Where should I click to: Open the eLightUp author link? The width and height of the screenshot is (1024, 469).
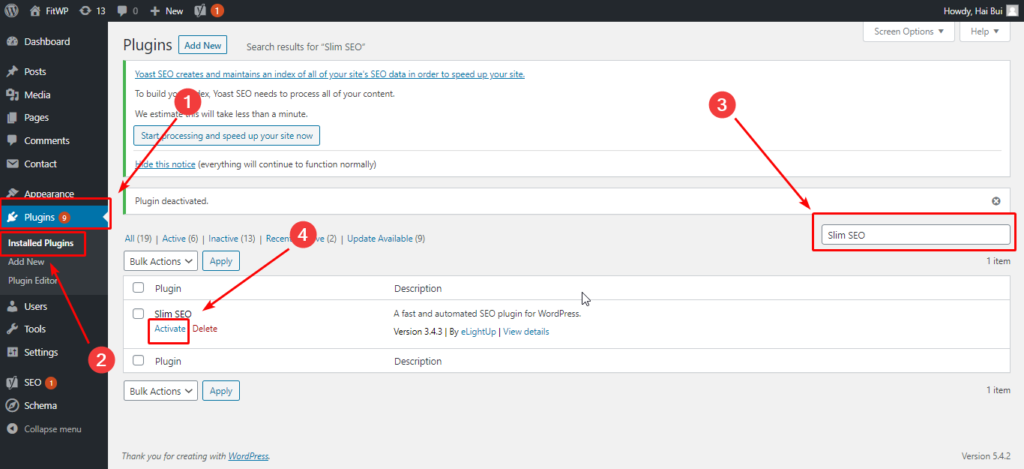479,332
